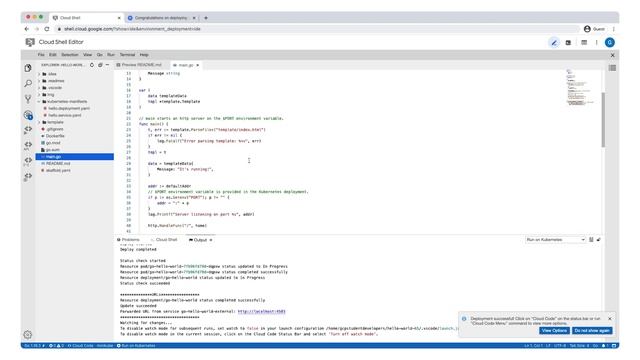Go back in the browser

[x=27, y=29]
